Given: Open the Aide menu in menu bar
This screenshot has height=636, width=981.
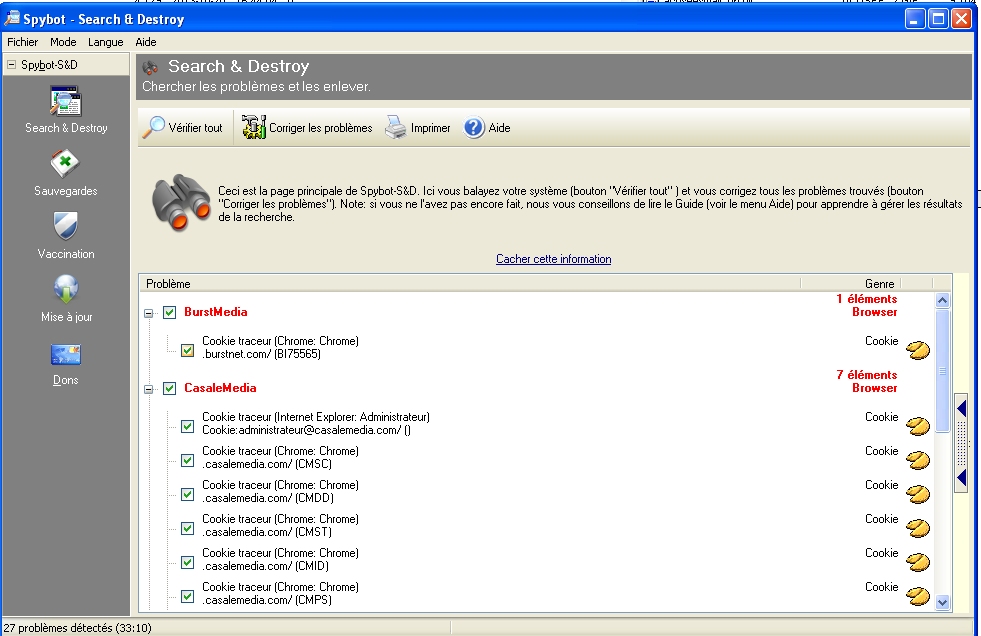Looking at the screenshot, I should coord(146,42).
